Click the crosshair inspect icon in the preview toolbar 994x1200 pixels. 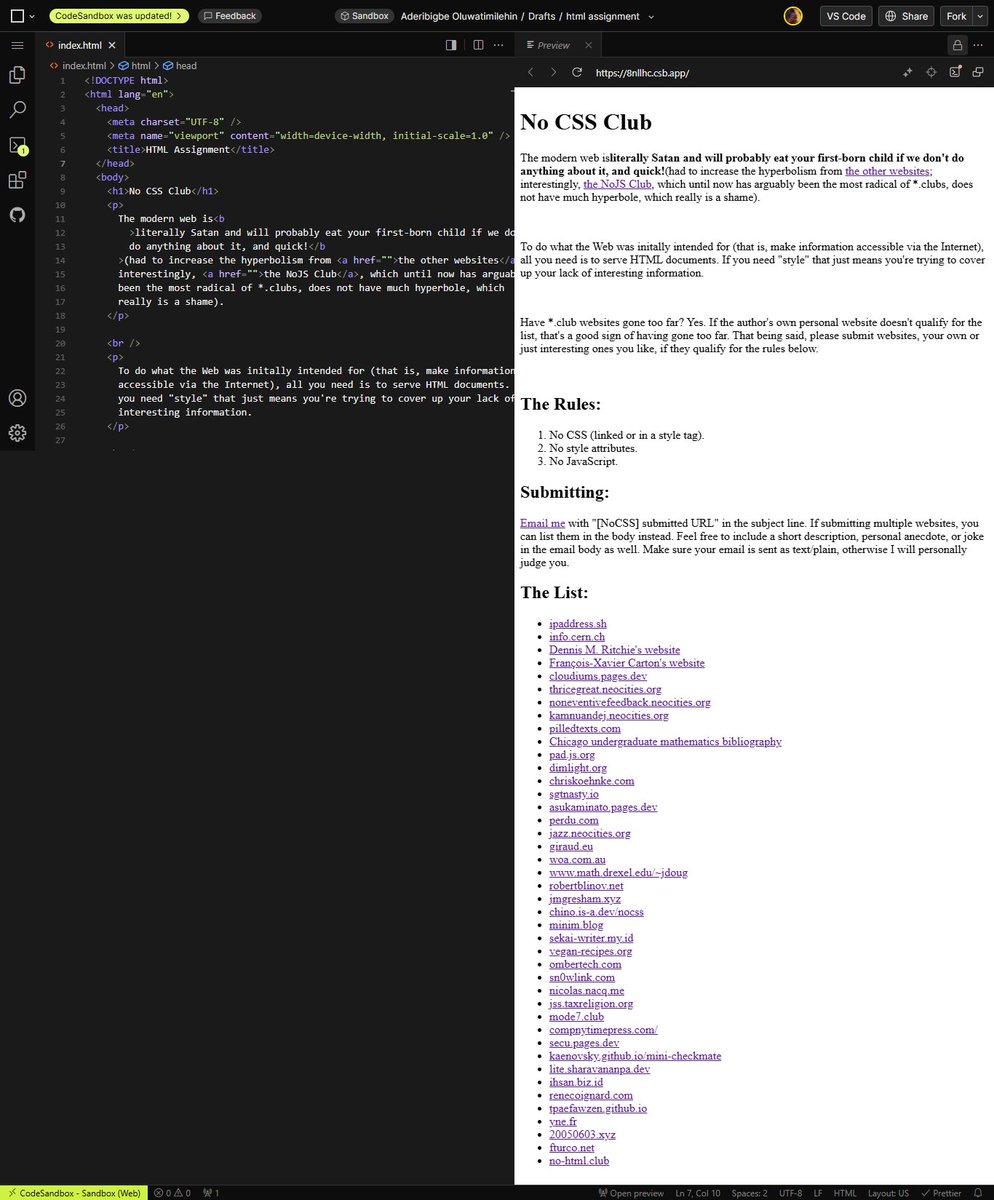931,73
